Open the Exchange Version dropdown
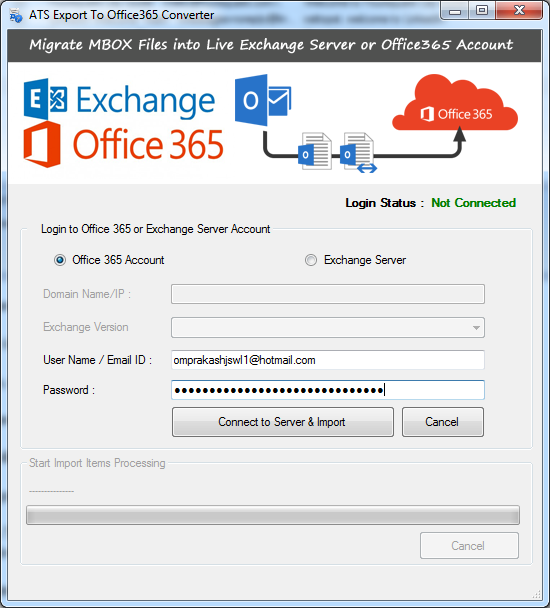 328,328
